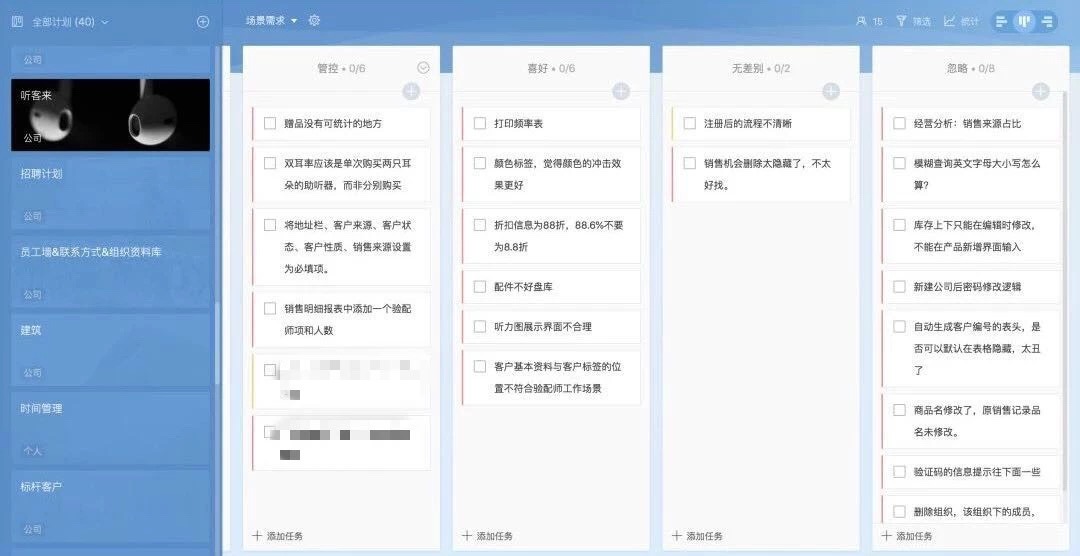The height and width of the screenshot is (556, 1080).
Task: Tick 听力图展示界面不合理 checkbox
Action: pyautogui.click(x=480, y=327)
